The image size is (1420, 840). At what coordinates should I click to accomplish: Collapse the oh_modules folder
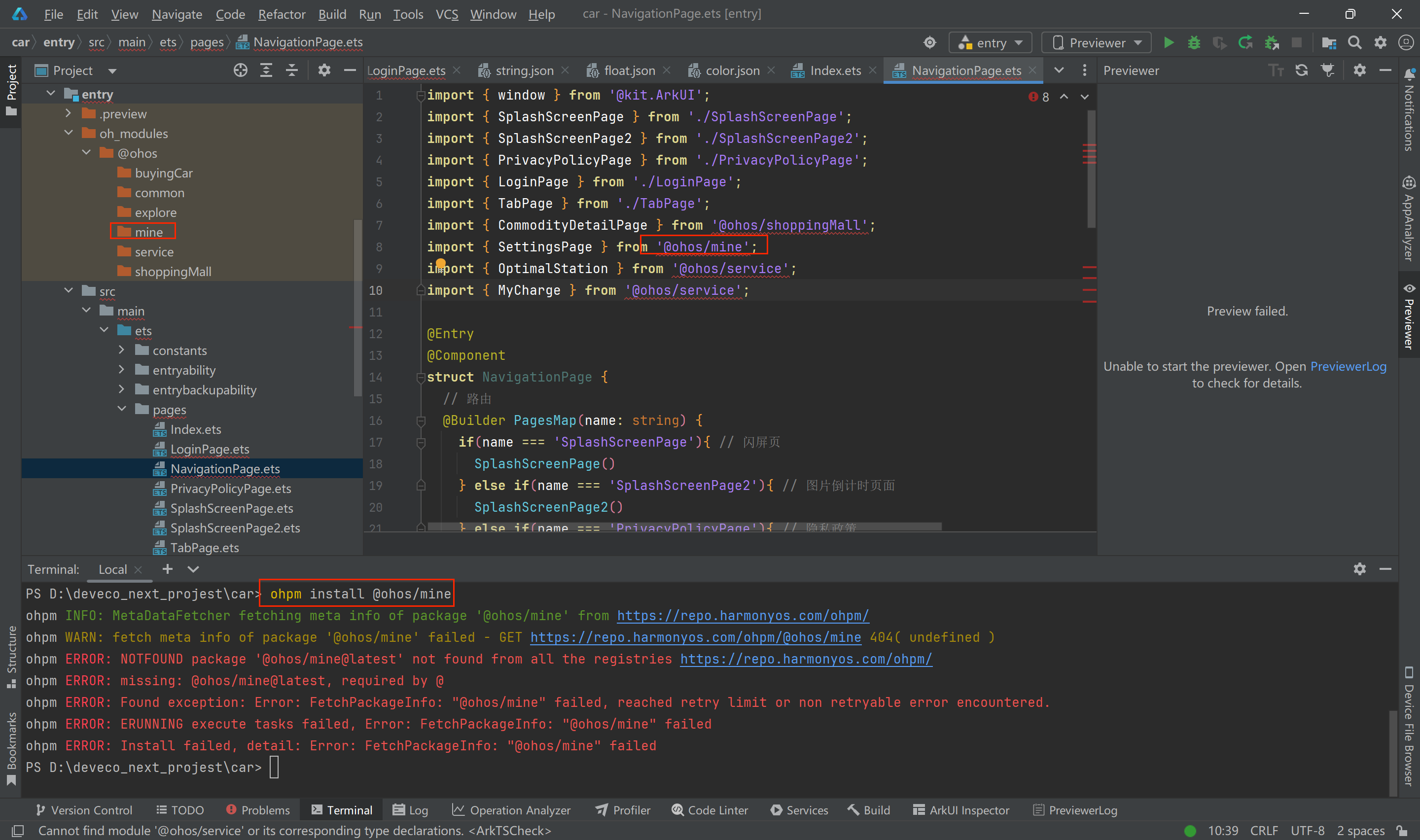pos(69,133)
